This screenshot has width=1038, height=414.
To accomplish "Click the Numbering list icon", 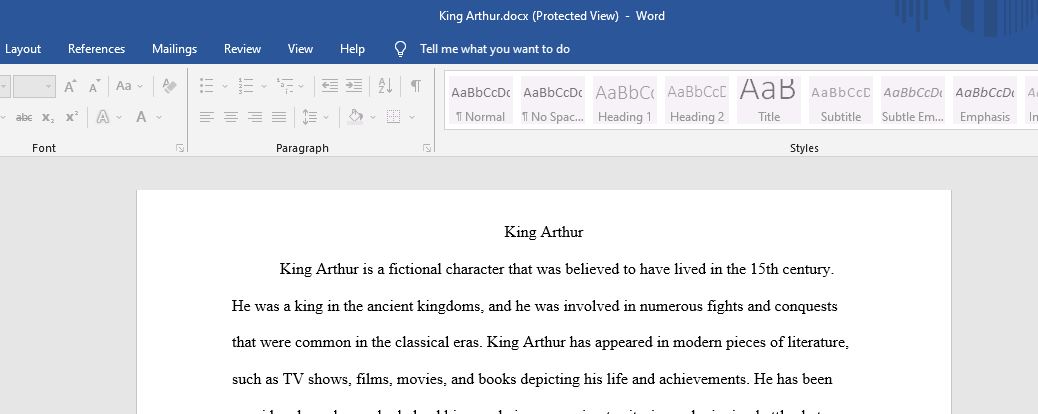I will [246, 86].
